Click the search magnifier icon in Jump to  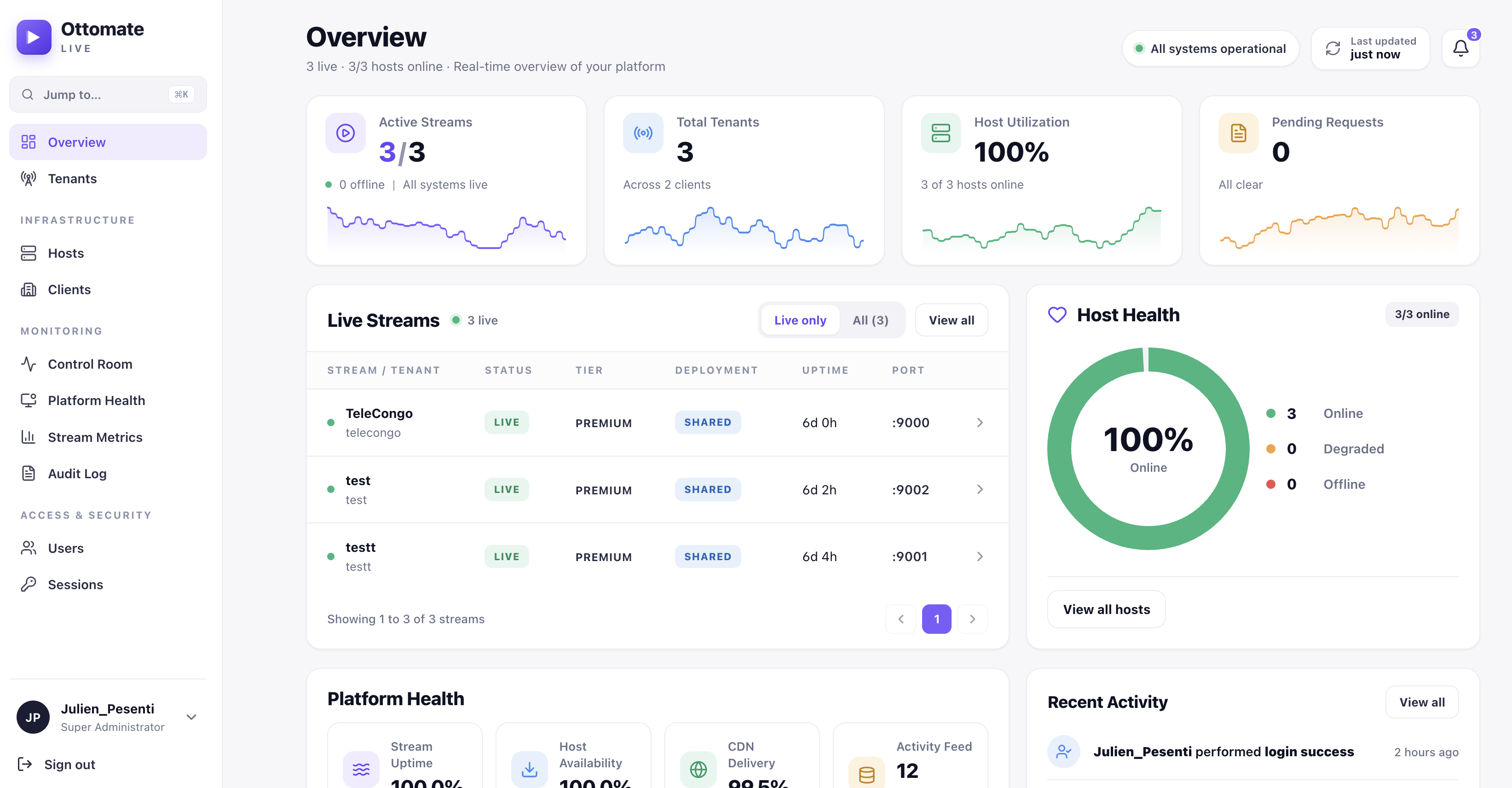pos(28,94)
